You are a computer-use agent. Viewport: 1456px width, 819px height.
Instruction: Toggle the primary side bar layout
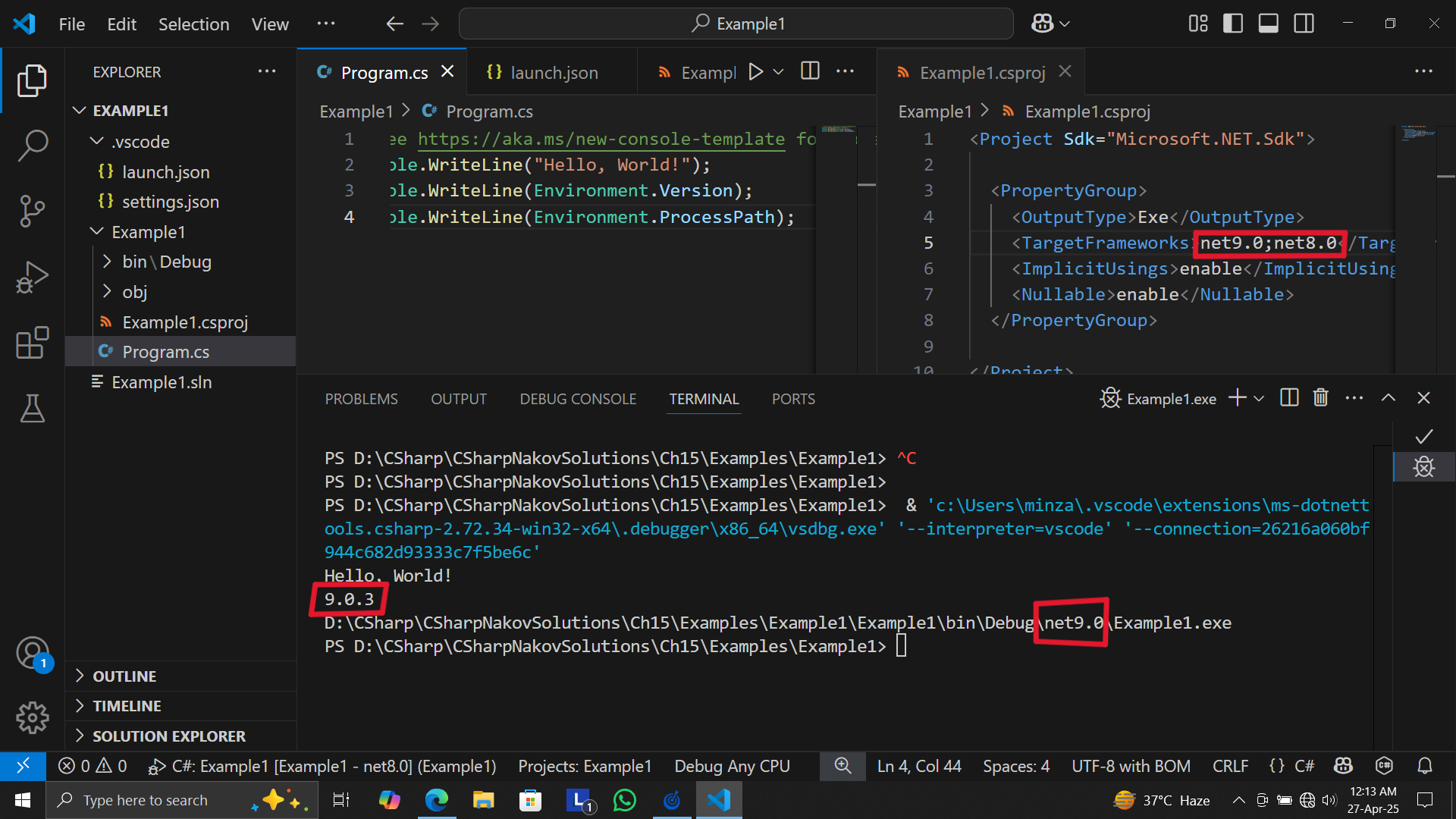[x=1233, y=24]
